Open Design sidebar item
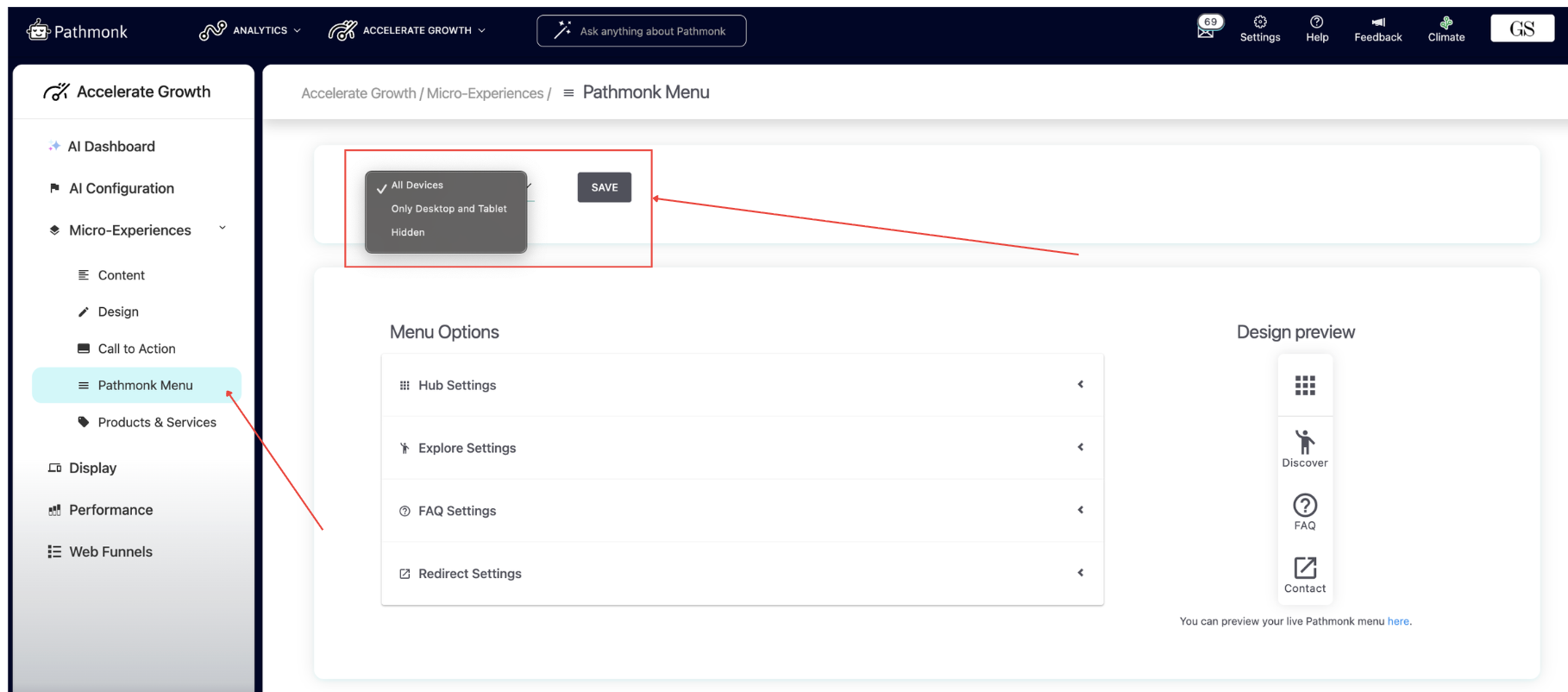Viewport: 1568px width, 692px height. point(118,311)
